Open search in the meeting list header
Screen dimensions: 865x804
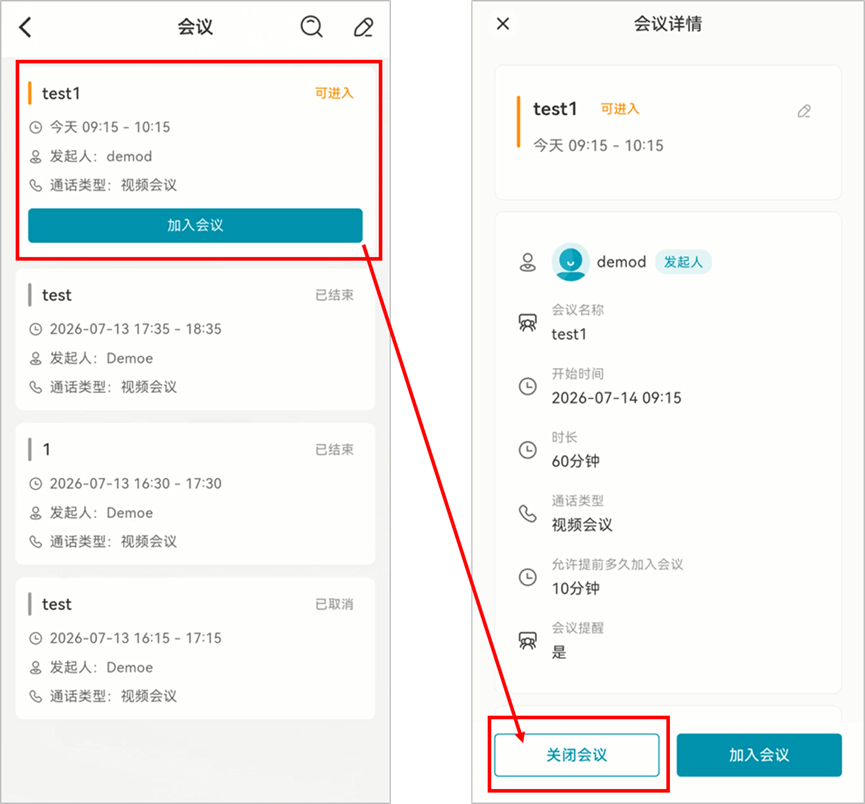(312, 26)
